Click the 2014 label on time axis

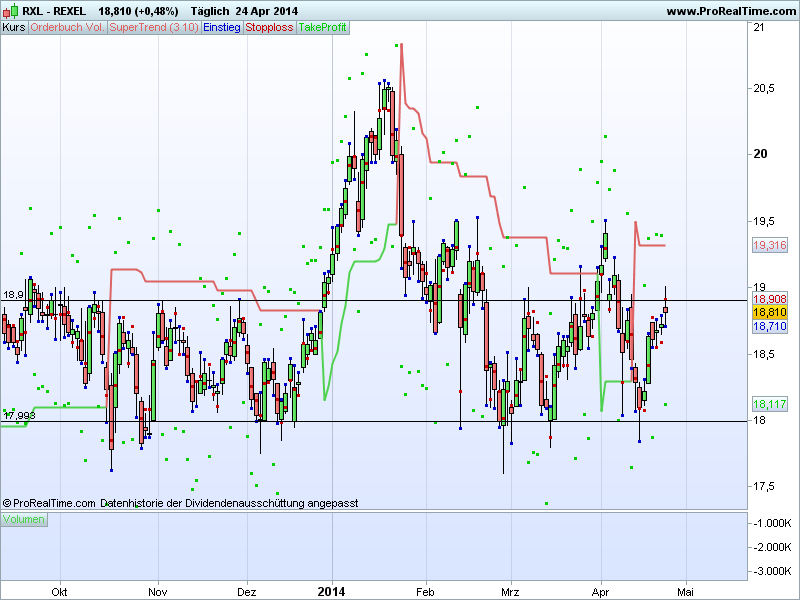point(330,591)
